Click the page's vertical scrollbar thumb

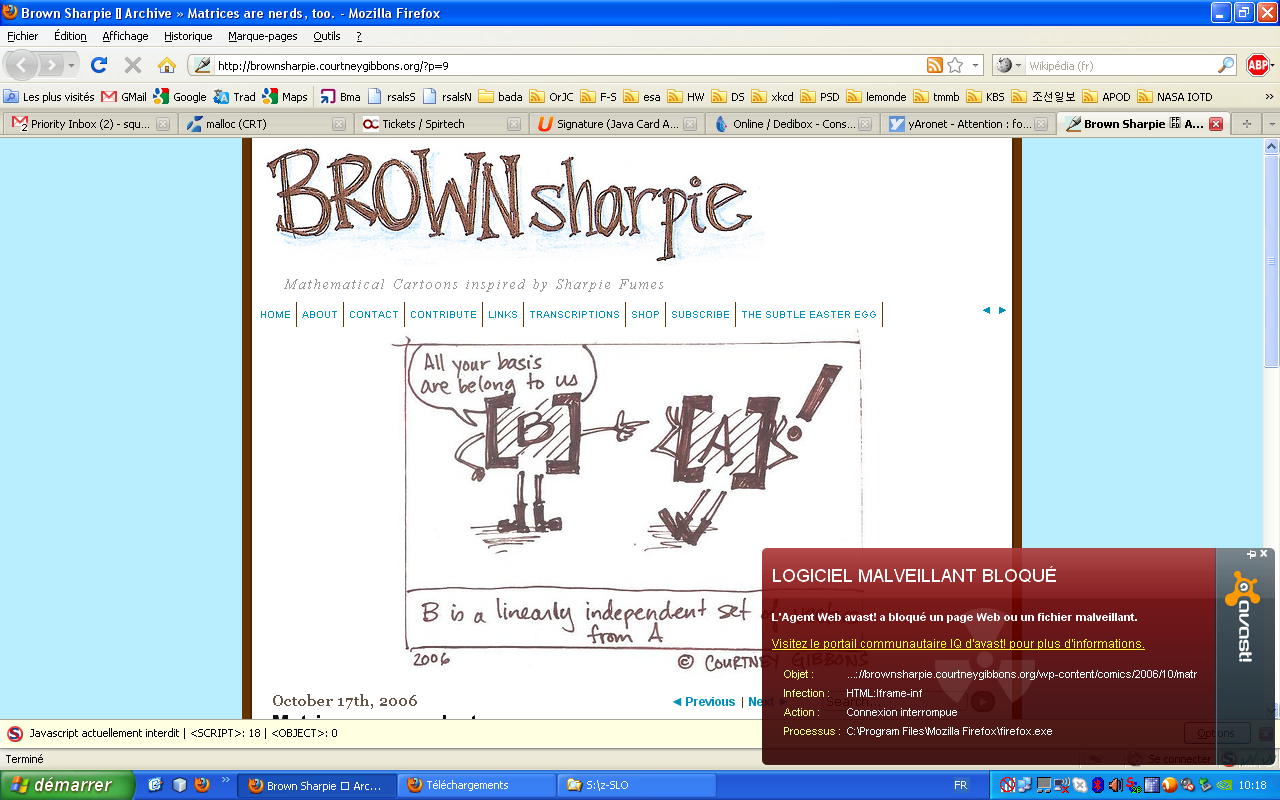[x=1271, y=260]
